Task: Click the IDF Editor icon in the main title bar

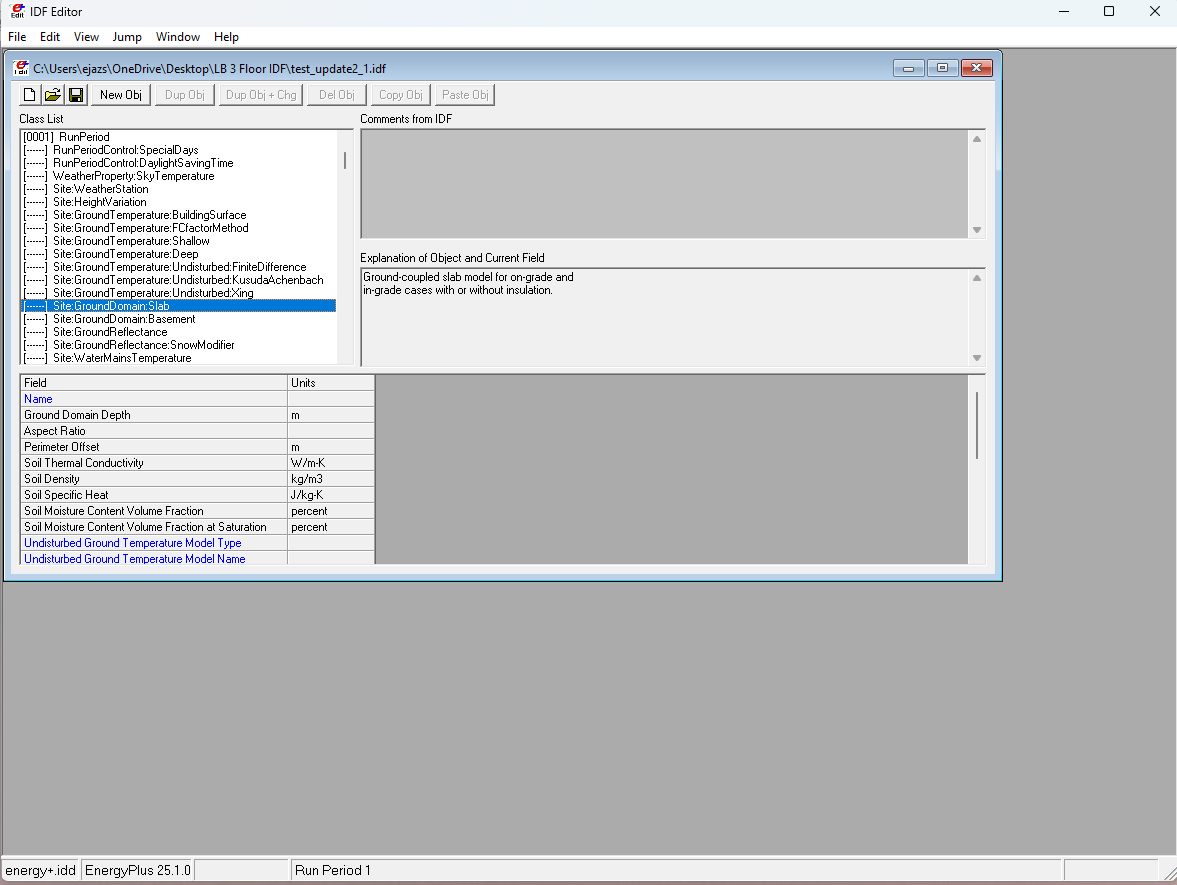Action: [x=14, y=12]
